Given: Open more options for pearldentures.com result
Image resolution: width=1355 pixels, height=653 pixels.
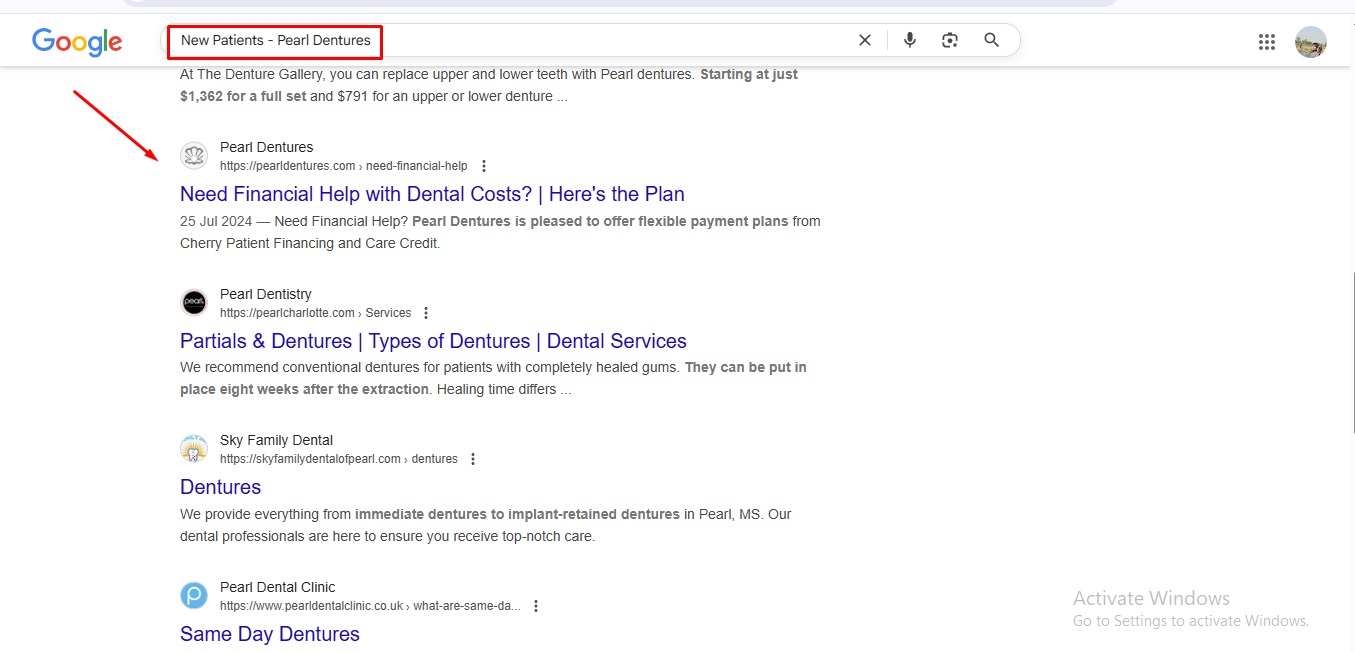Looking at the screenshot, I should tap(485, 166).
